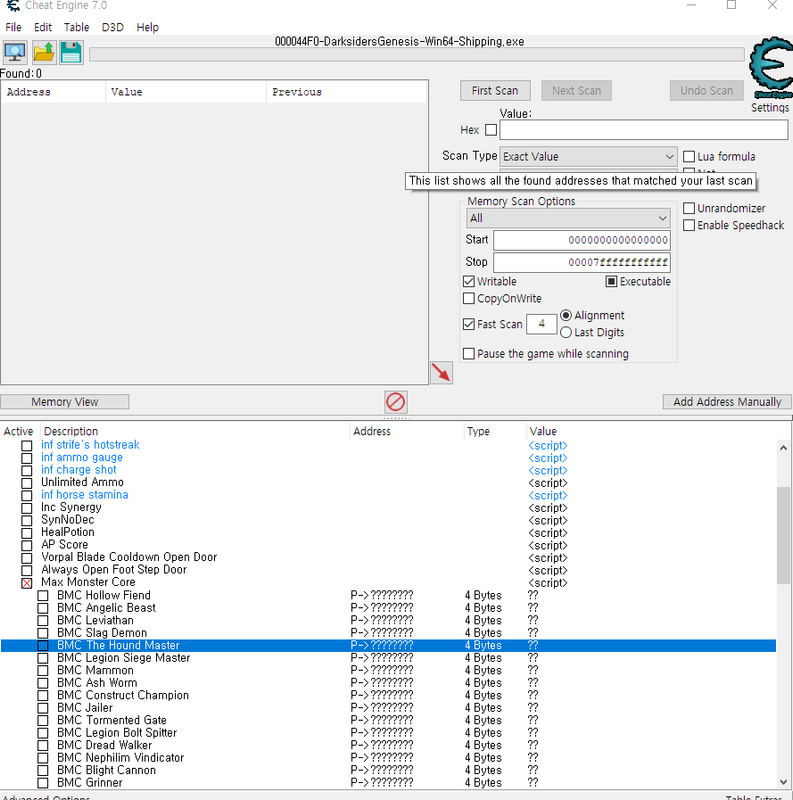Image resolution: width=793 pixels, height=800 pixels.
Task: Tick the BMC Hollow Fiend checkbox
Action: coord(43,595)
